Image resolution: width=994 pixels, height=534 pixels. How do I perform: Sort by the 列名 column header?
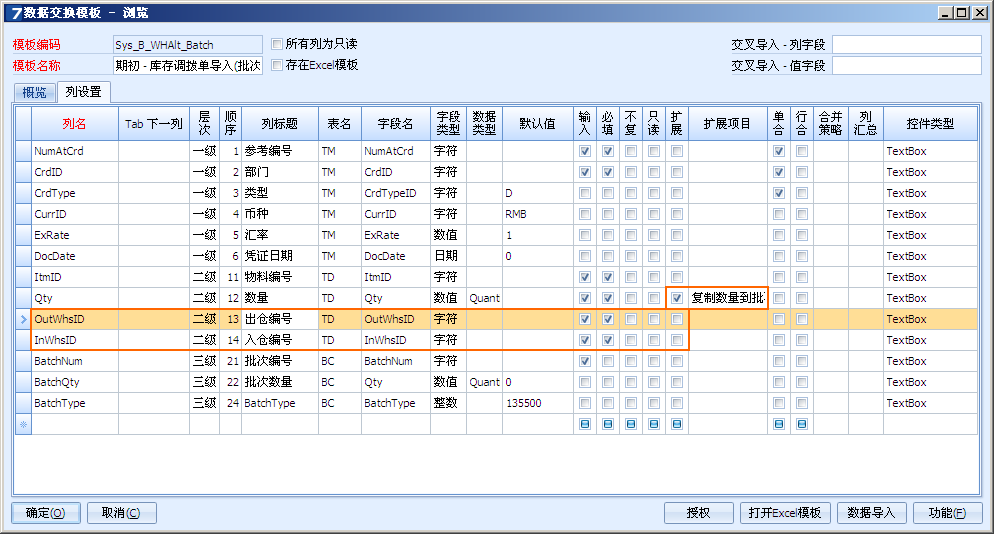(x=75, y=124)
